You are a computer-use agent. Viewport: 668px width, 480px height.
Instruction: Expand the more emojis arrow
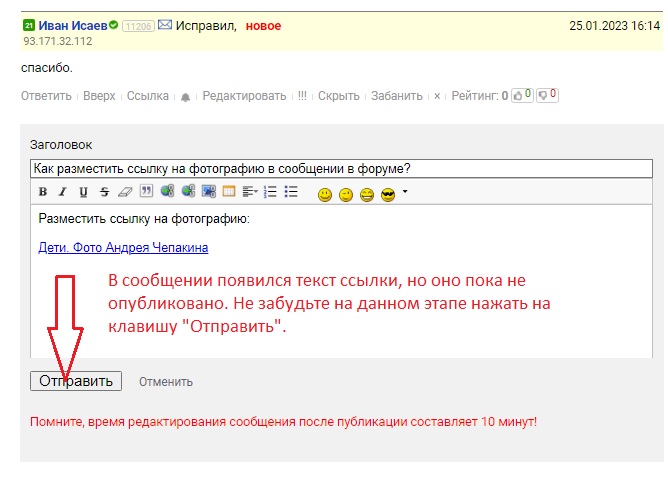[405, 192]
